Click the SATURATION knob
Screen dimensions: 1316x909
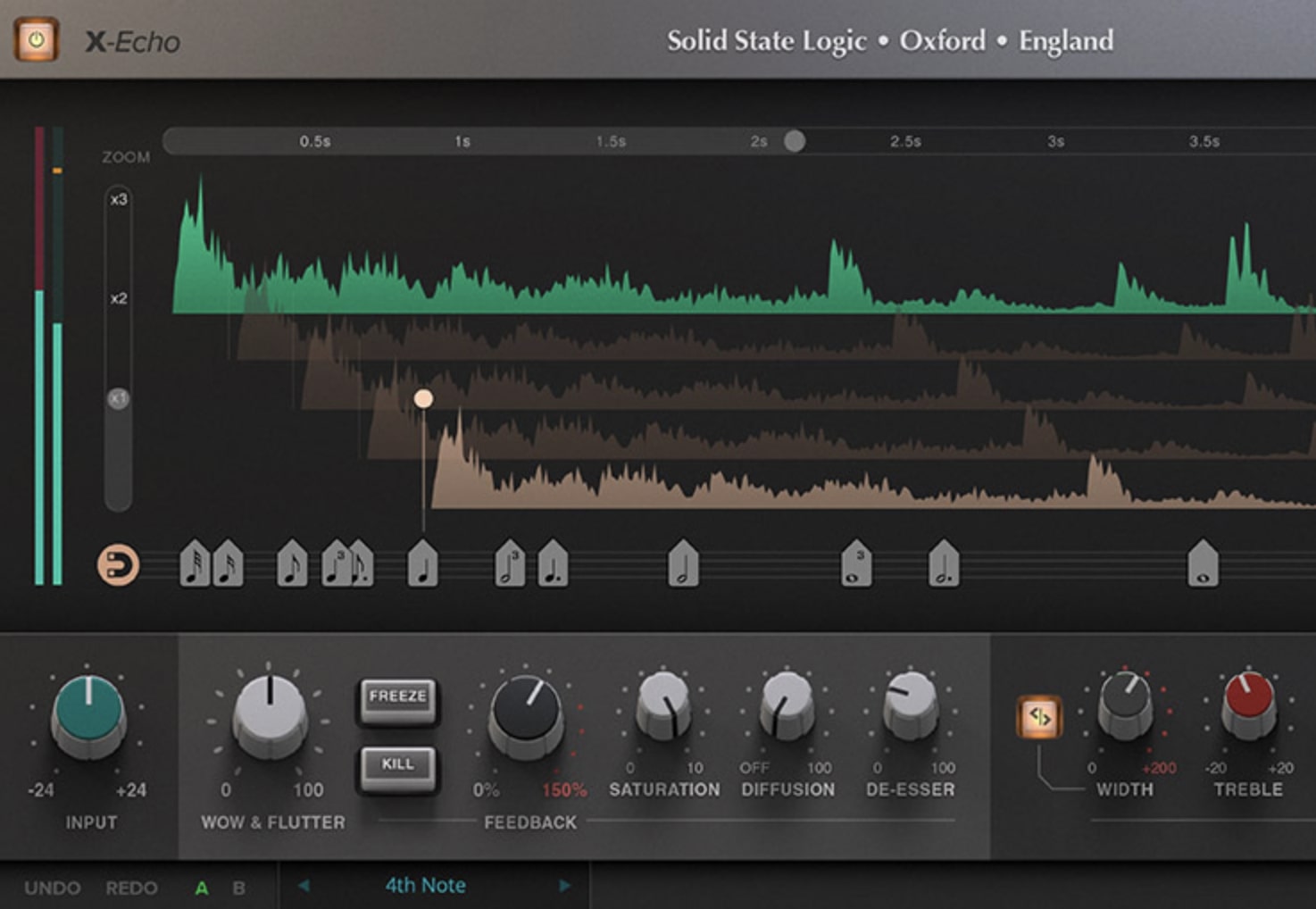point(663,705)
